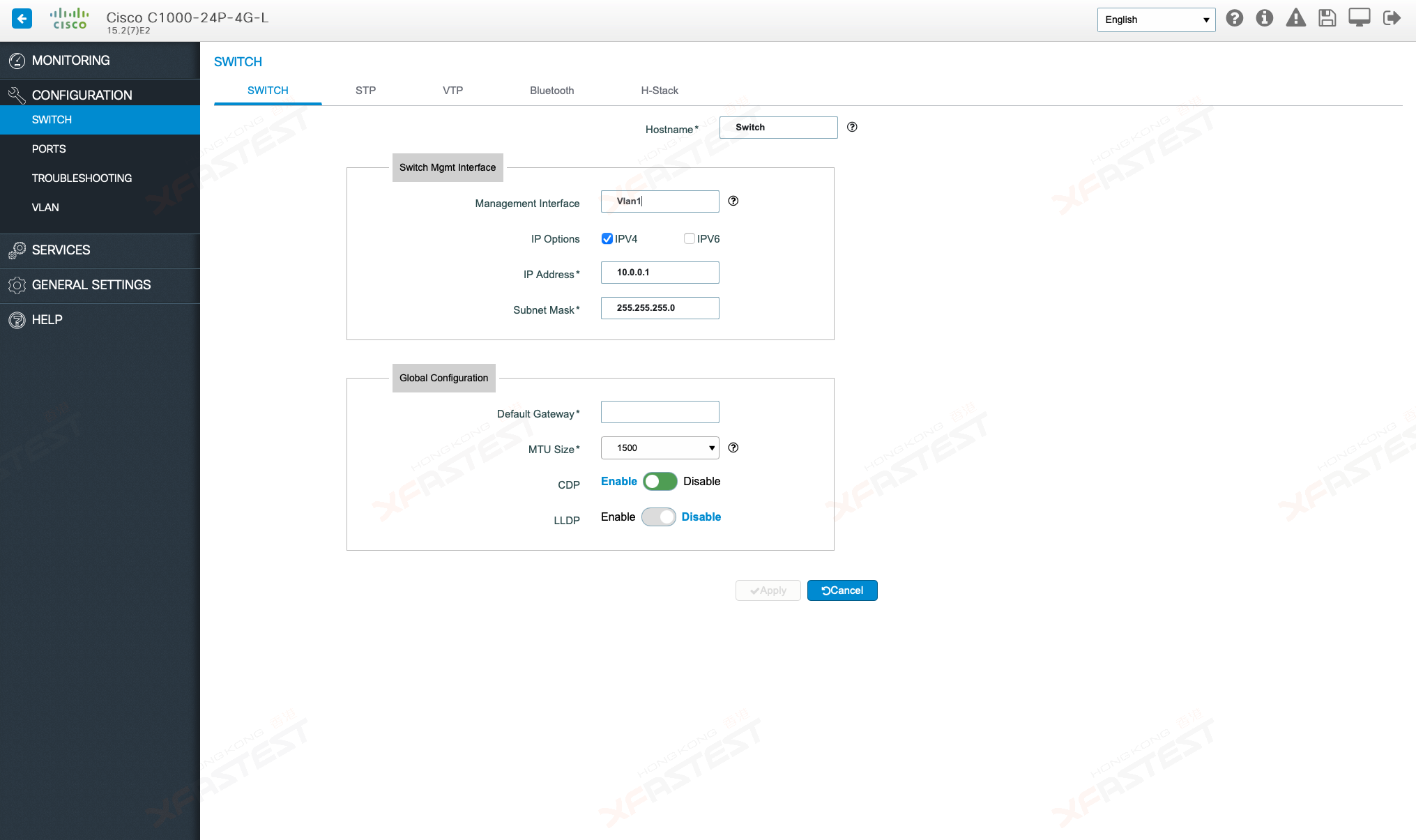Click the Global Configuration section label
1416x840 pixels.
coord(443,378)
